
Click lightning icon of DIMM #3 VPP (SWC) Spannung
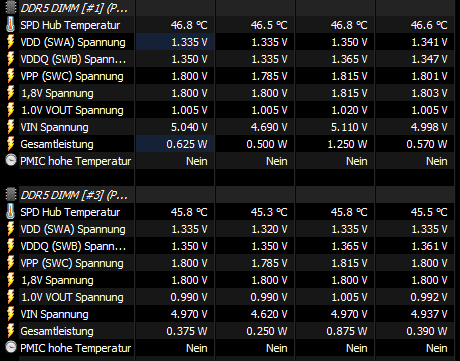(x=11, y=263)
